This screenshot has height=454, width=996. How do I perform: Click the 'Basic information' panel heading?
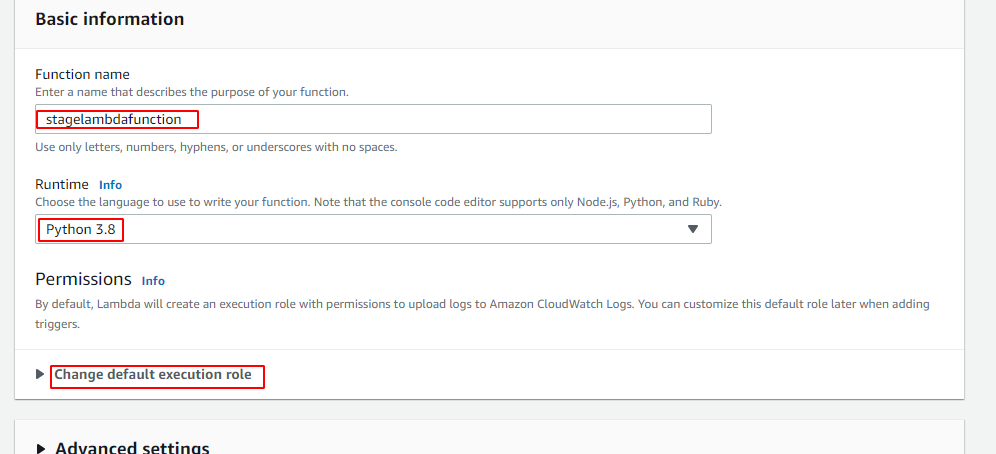[x=110, y=19]
